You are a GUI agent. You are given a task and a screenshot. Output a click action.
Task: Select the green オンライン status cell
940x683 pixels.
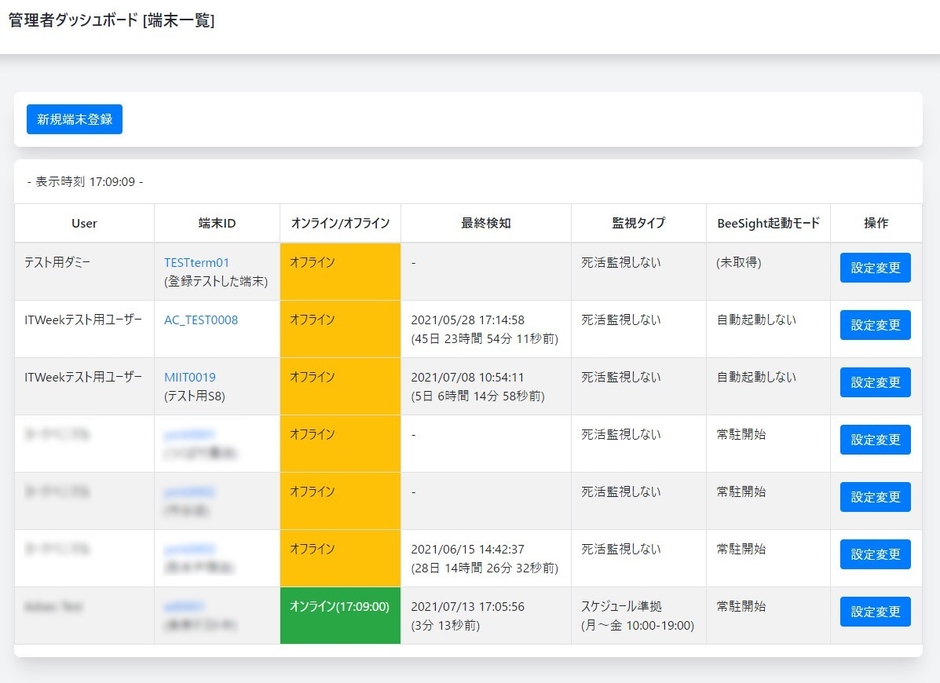339,611
